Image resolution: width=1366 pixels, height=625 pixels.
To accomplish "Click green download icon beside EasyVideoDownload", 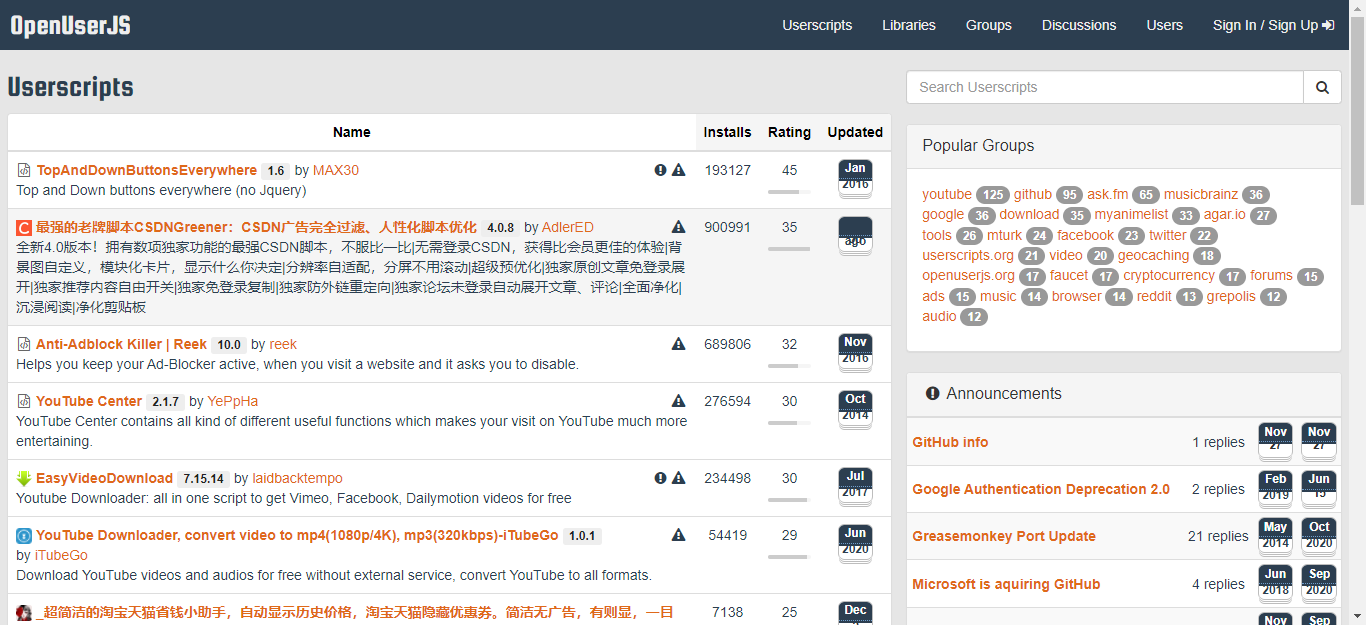I will (24, 478).
